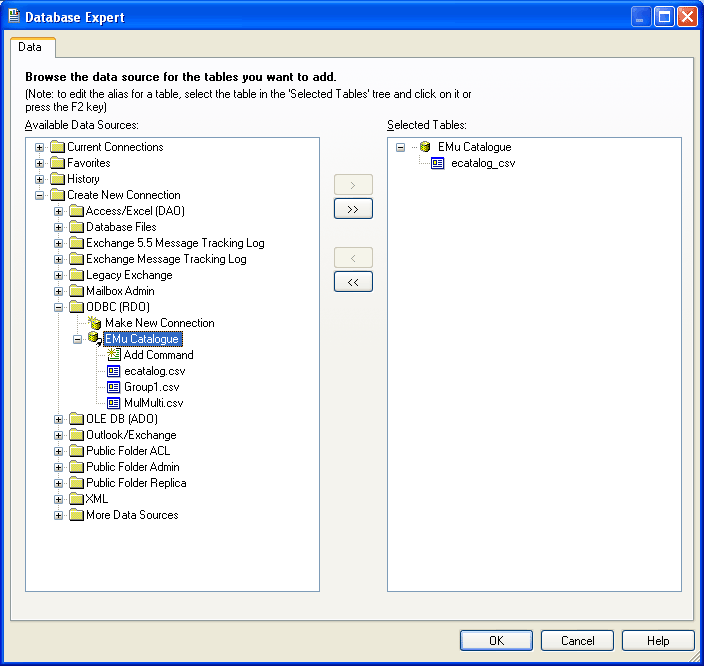This screenshot has height=666, width=704.
Task: Expand the OLE DB (ADO) node
Action: pyautogui.click(x=59, y=419)
